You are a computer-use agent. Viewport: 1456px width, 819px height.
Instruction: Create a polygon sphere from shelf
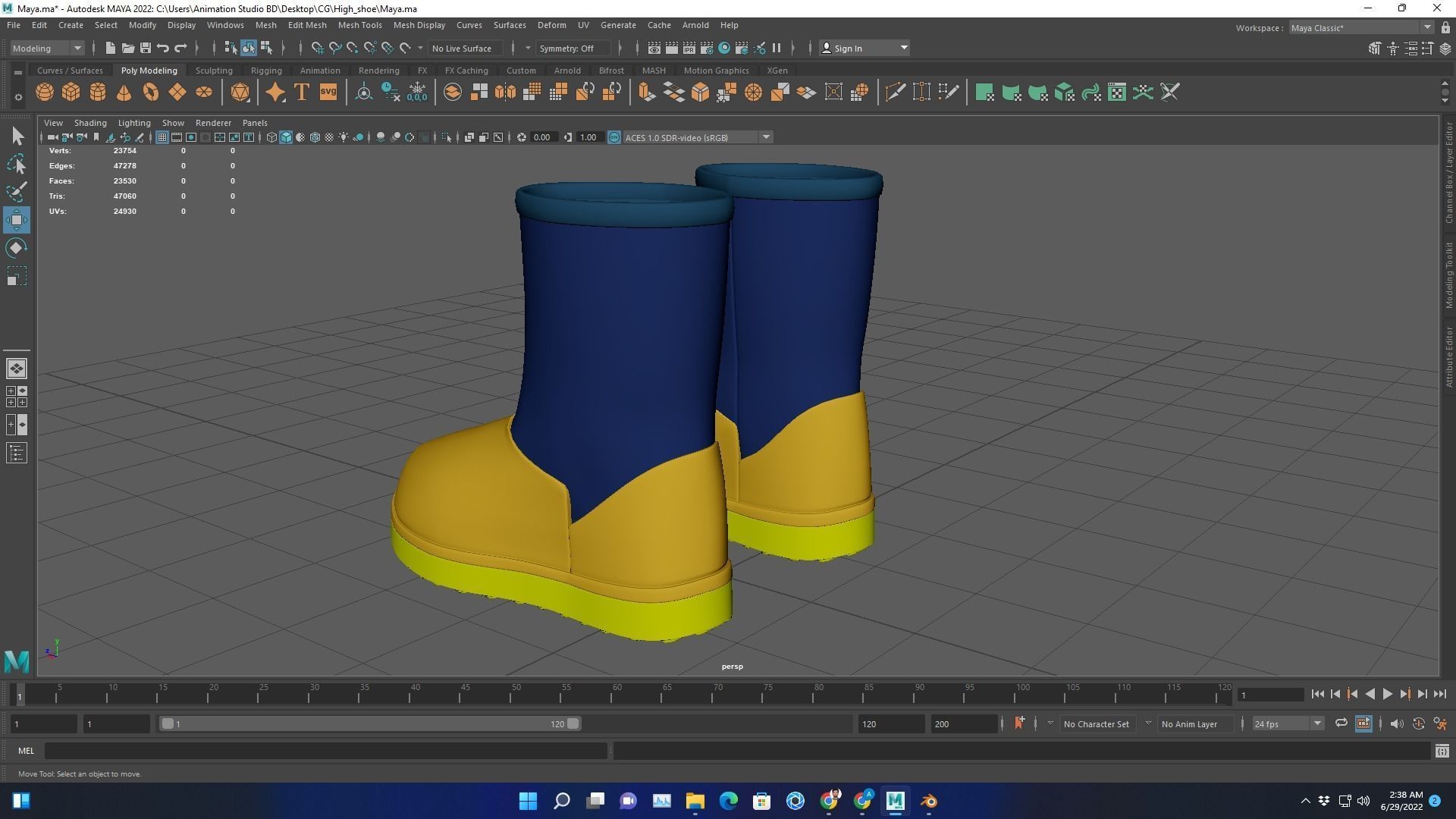point(45,93)
